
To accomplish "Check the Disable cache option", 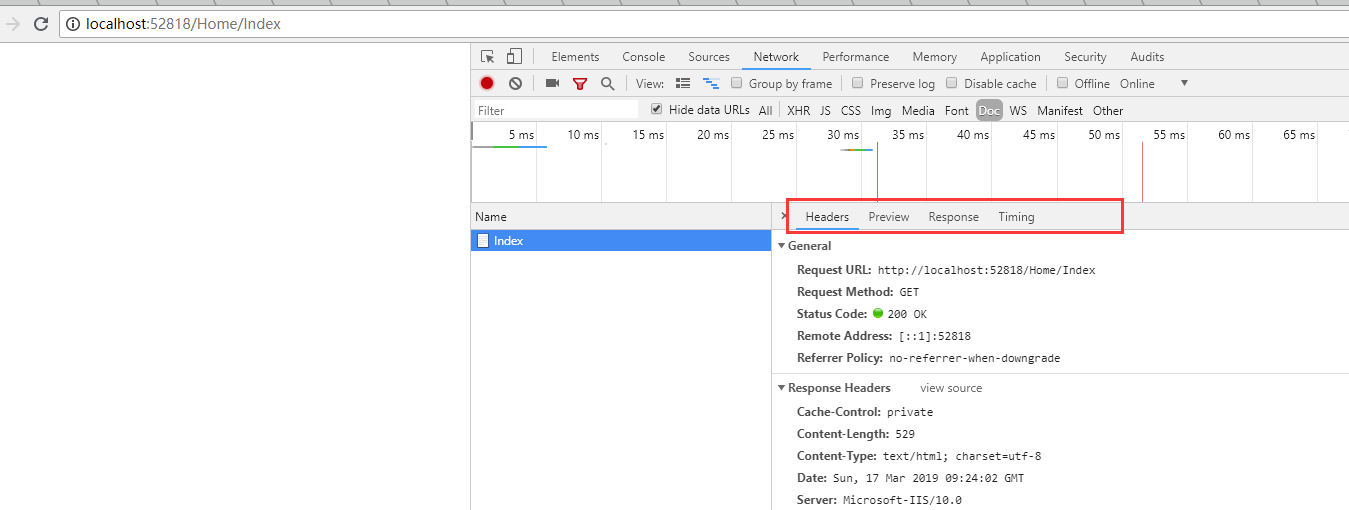I will click(x=952, y=84).
